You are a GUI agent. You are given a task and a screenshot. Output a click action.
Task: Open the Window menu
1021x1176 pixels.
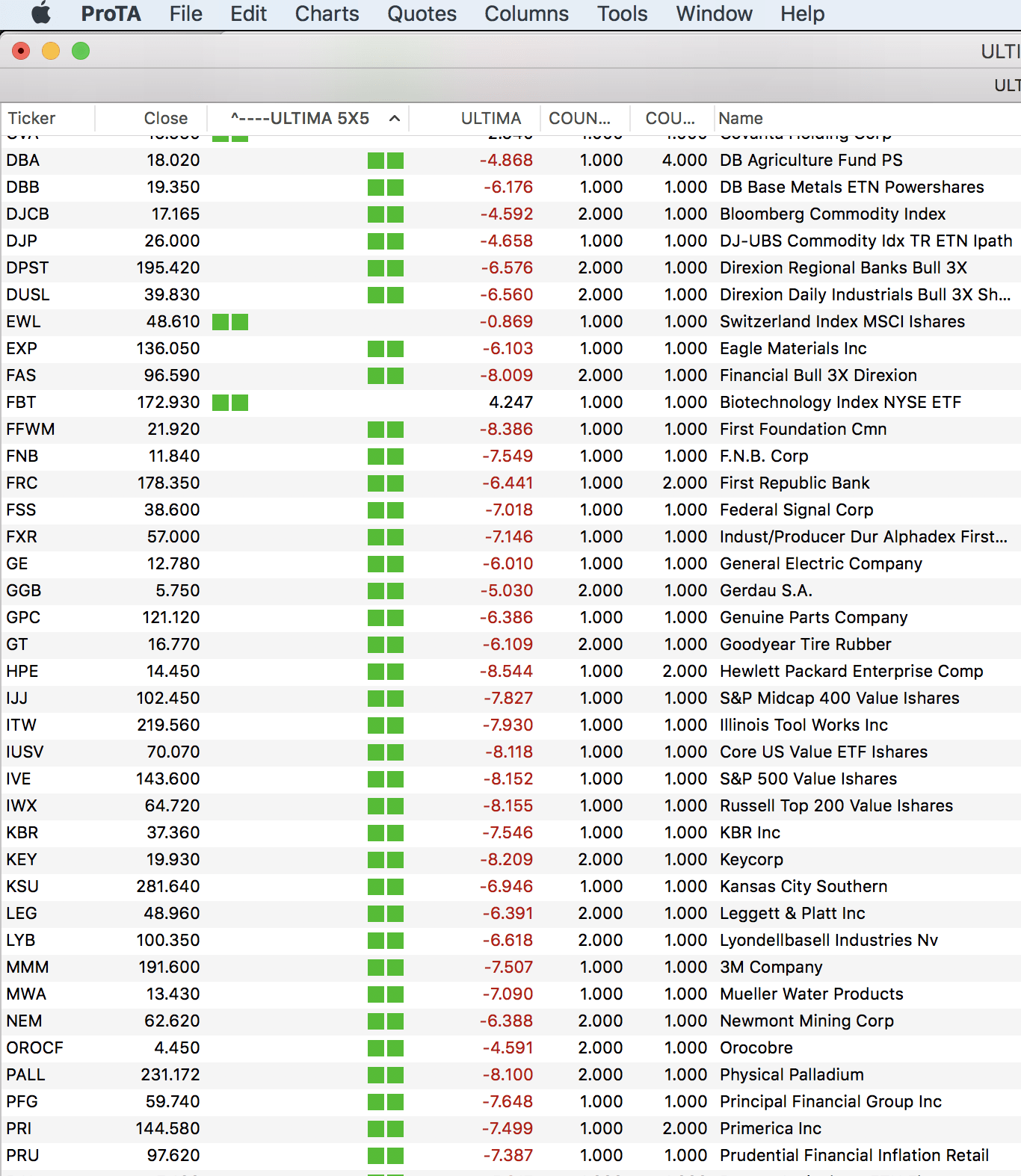click(x=714, y=13)
